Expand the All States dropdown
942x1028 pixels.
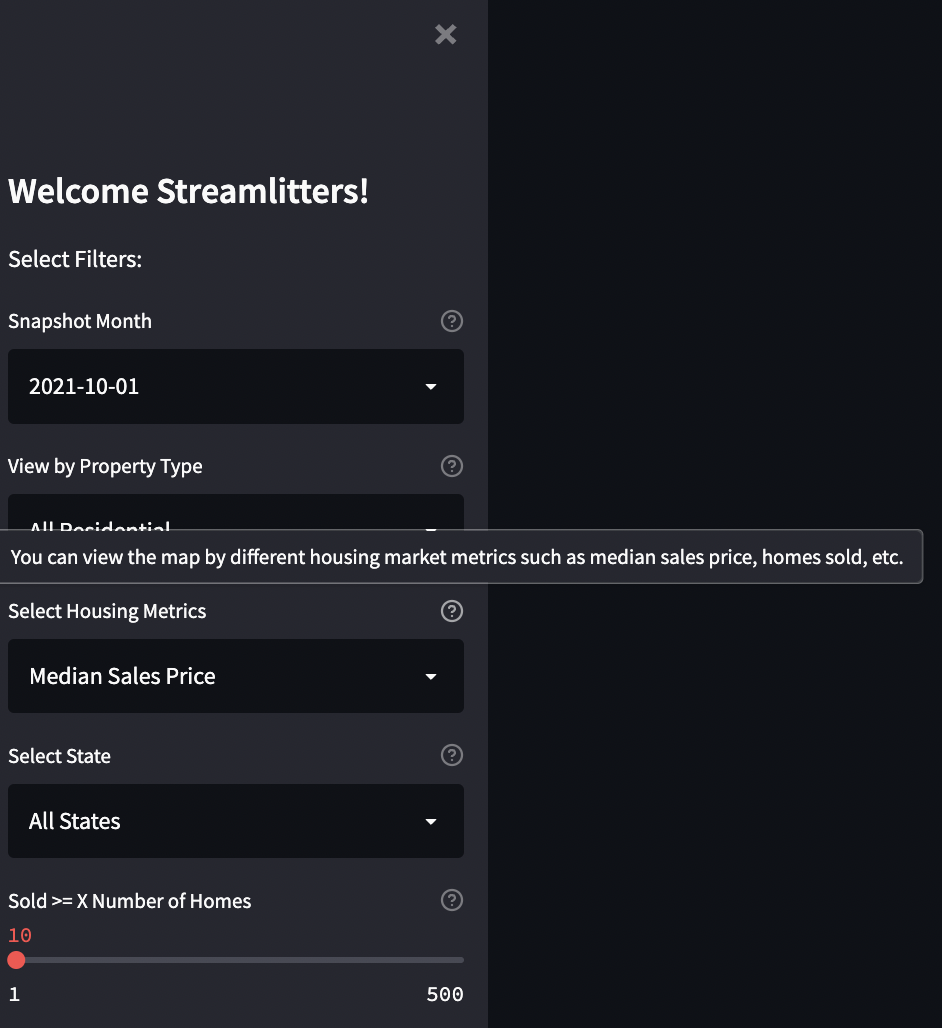coord(236,821)
